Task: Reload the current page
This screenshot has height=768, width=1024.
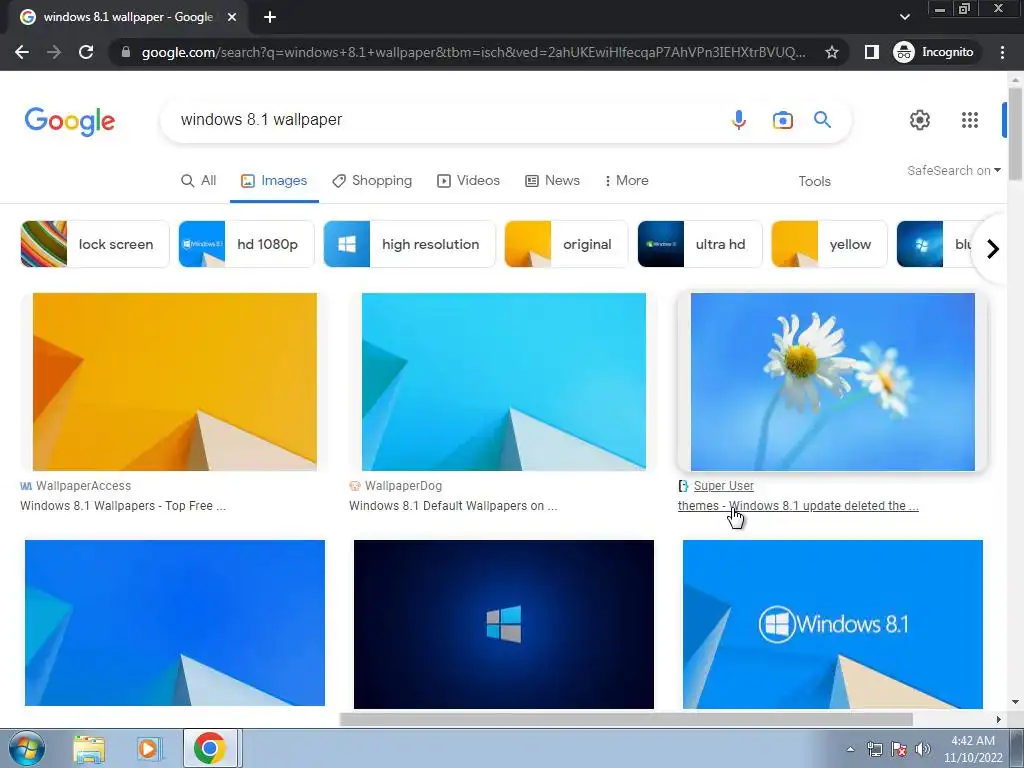Action: (x=86, y=52)
